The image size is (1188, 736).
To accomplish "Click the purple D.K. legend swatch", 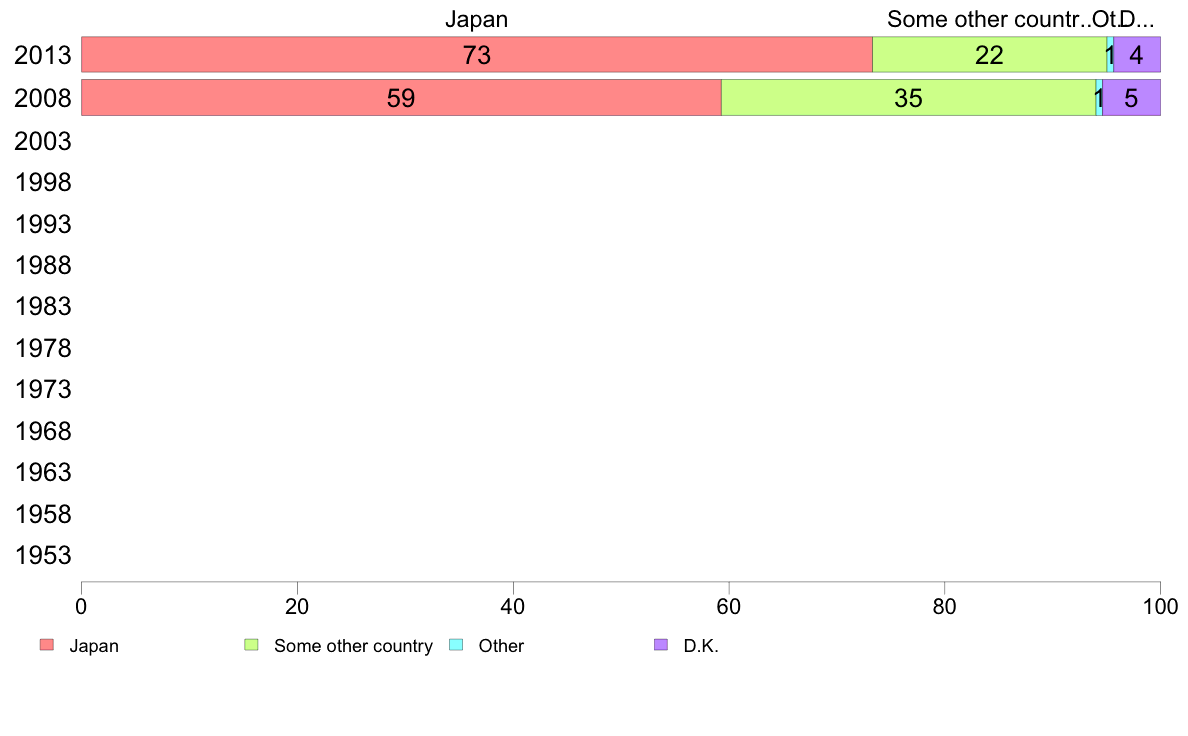I will 661,645.
